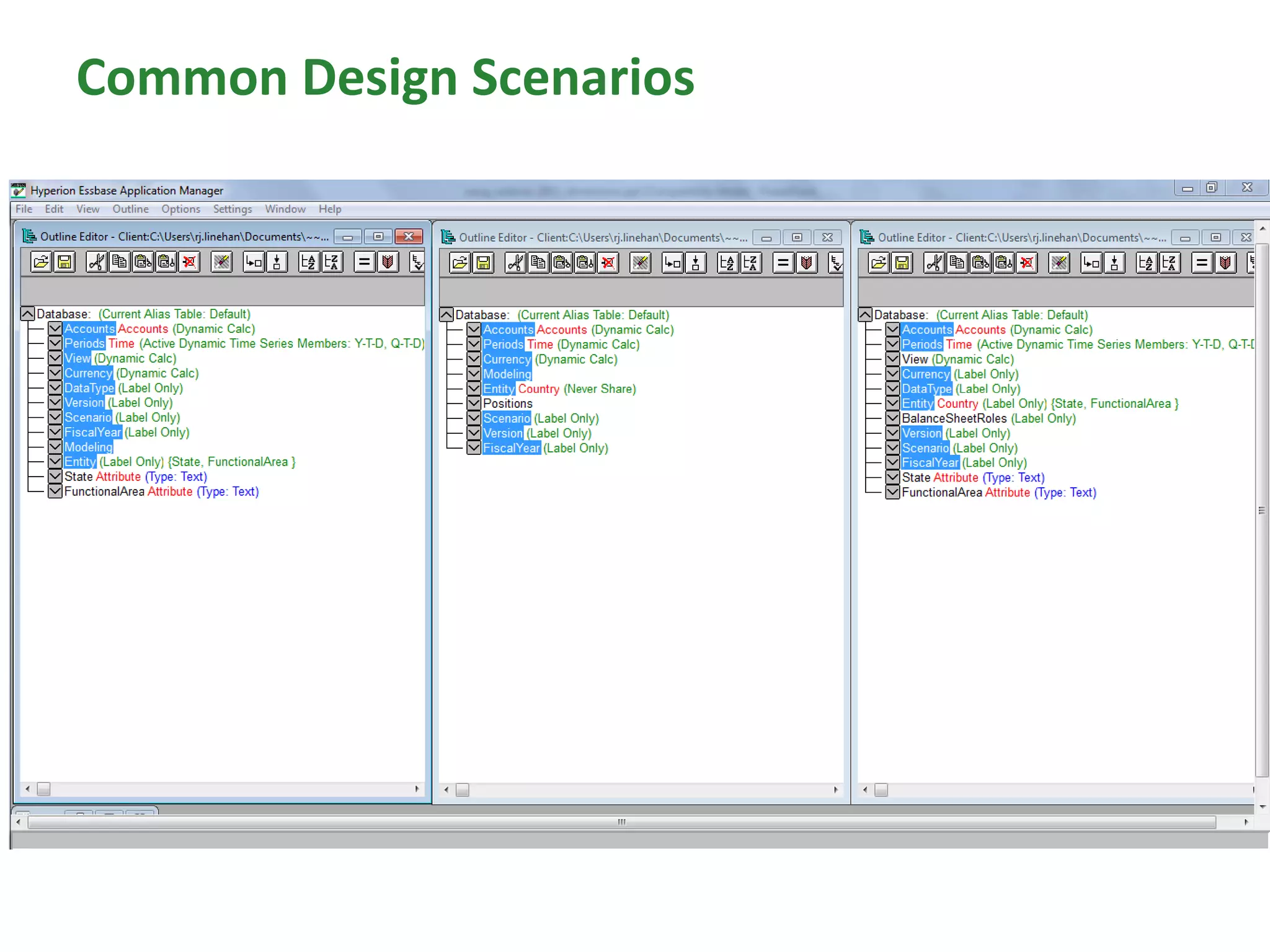Click Save icon in middle Outline Editor toolbar
Image resolution: width=1270 pixels, height=952 pixels.
point(483,263)
